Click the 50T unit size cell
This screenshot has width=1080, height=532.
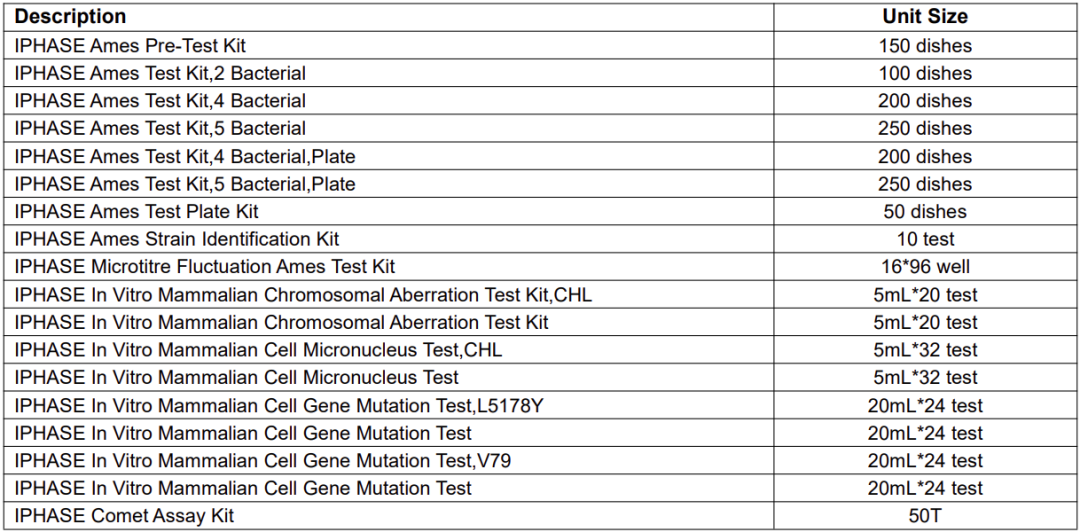925,516
